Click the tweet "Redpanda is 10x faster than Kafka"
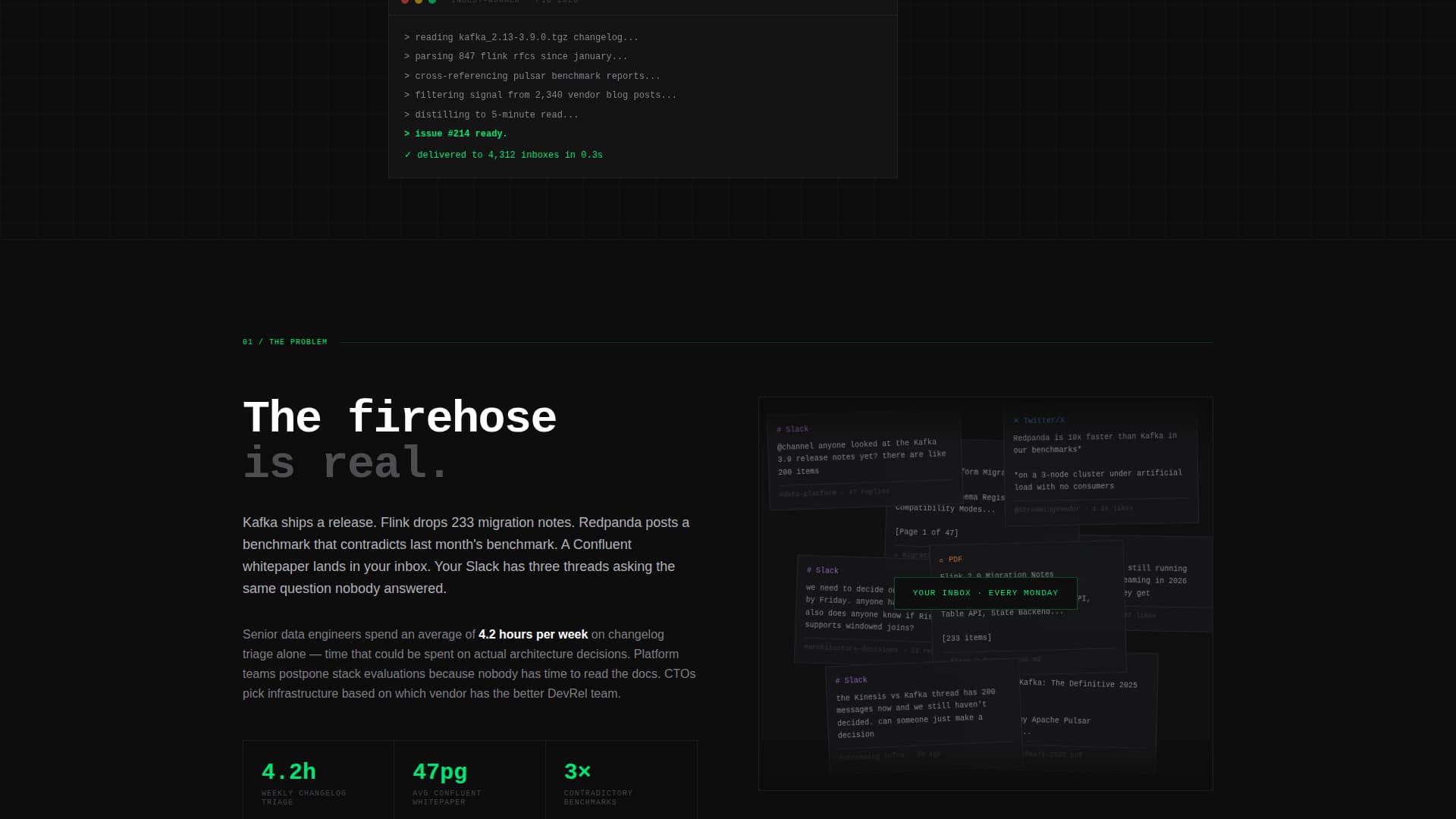Screen dimensions: 1456x819 click(x=1095, y=443)
